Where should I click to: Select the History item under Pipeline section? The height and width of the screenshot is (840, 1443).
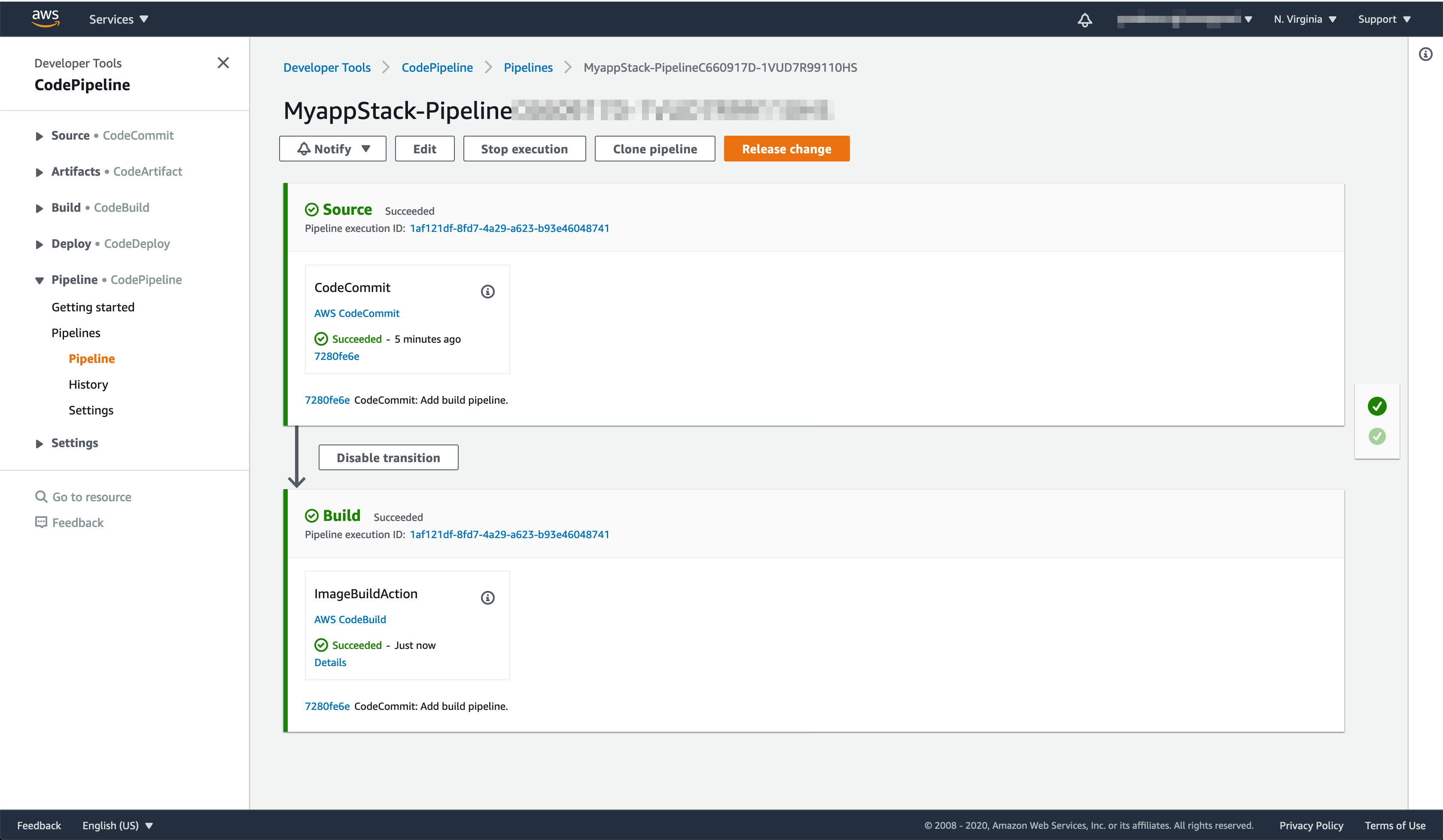(89, 383)
